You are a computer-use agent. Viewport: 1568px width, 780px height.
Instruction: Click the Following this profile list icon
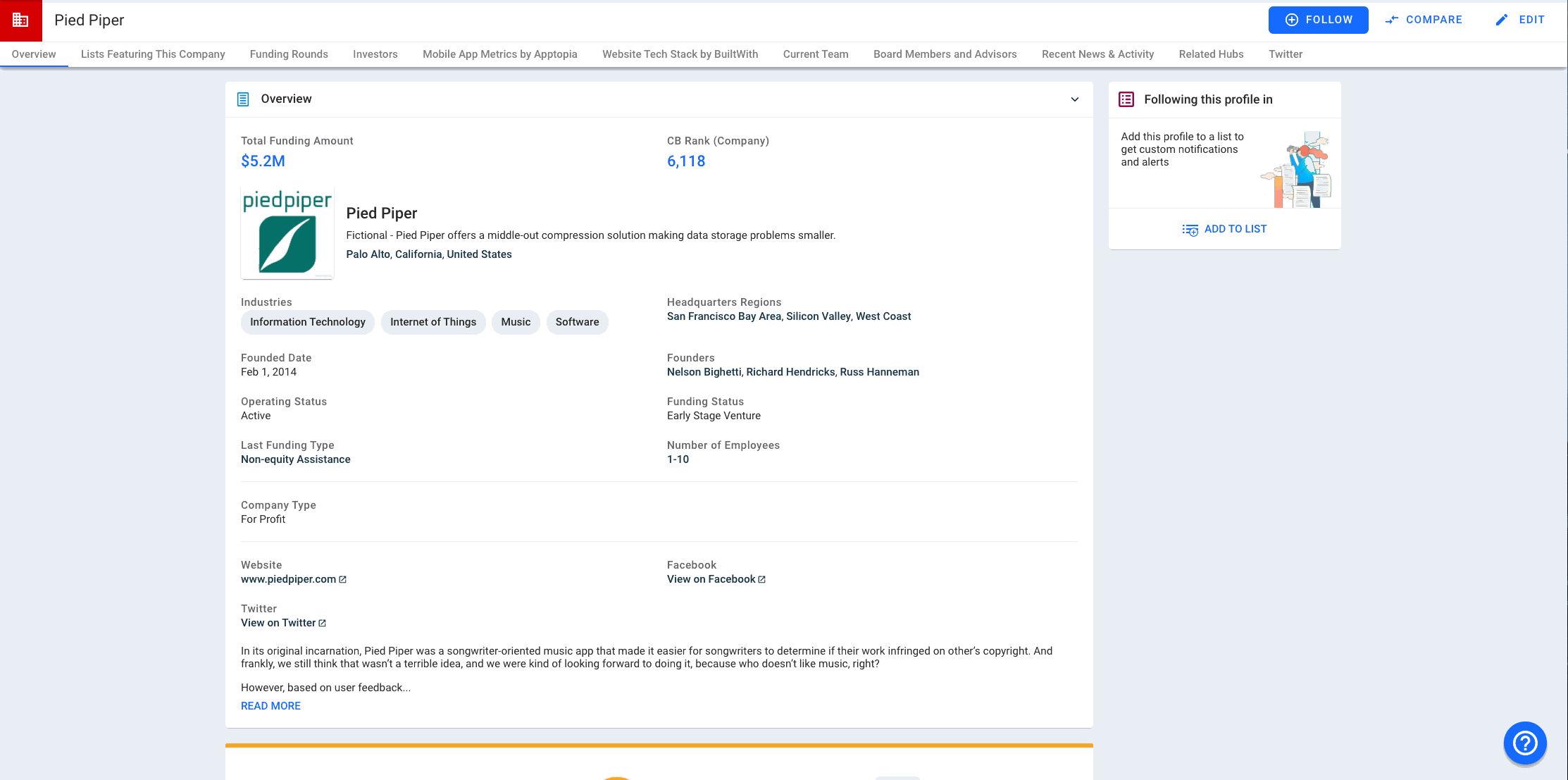1126,99
